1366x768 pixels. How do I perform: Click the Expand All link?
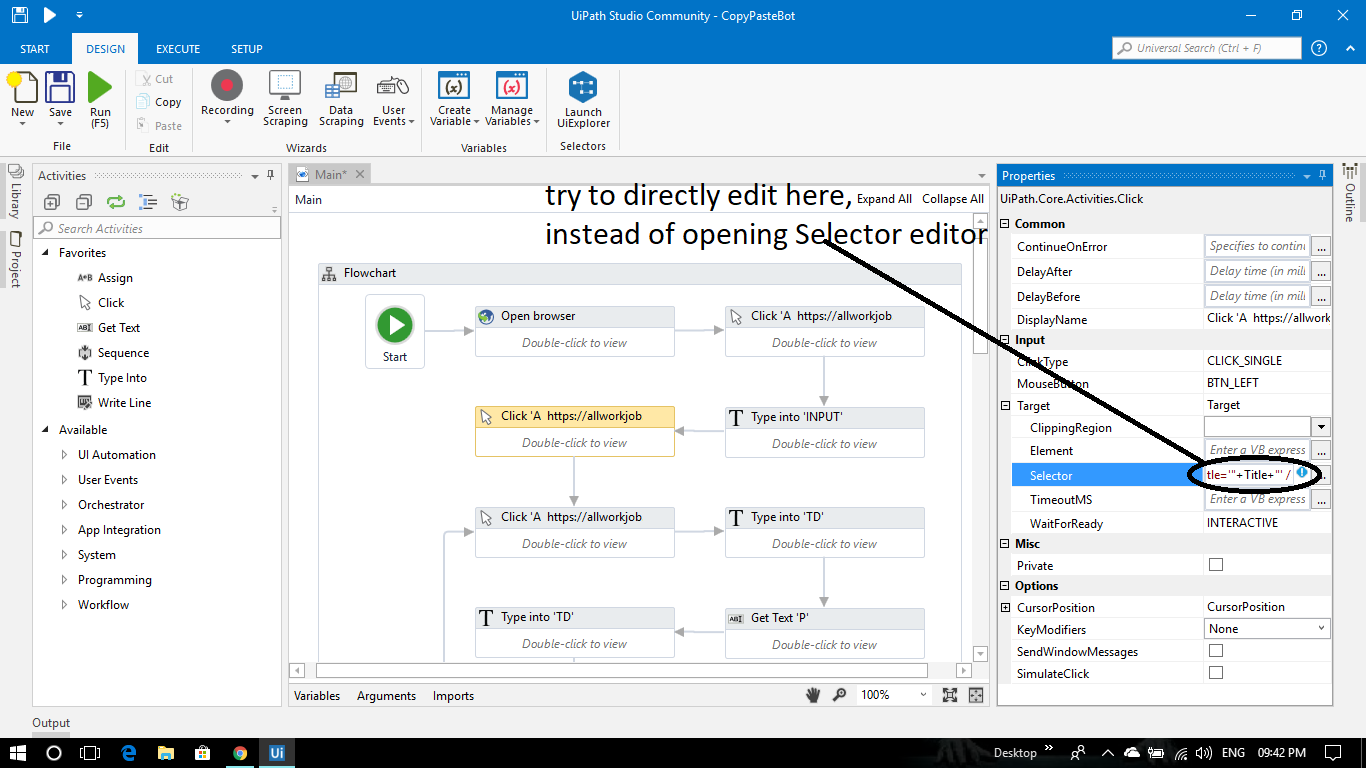884,199
